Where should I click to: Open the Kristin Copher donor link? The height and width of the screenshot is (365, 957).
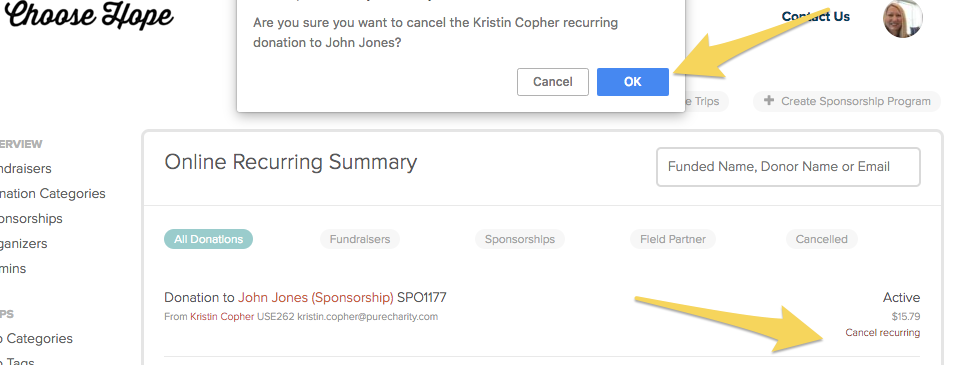(222, 317)
